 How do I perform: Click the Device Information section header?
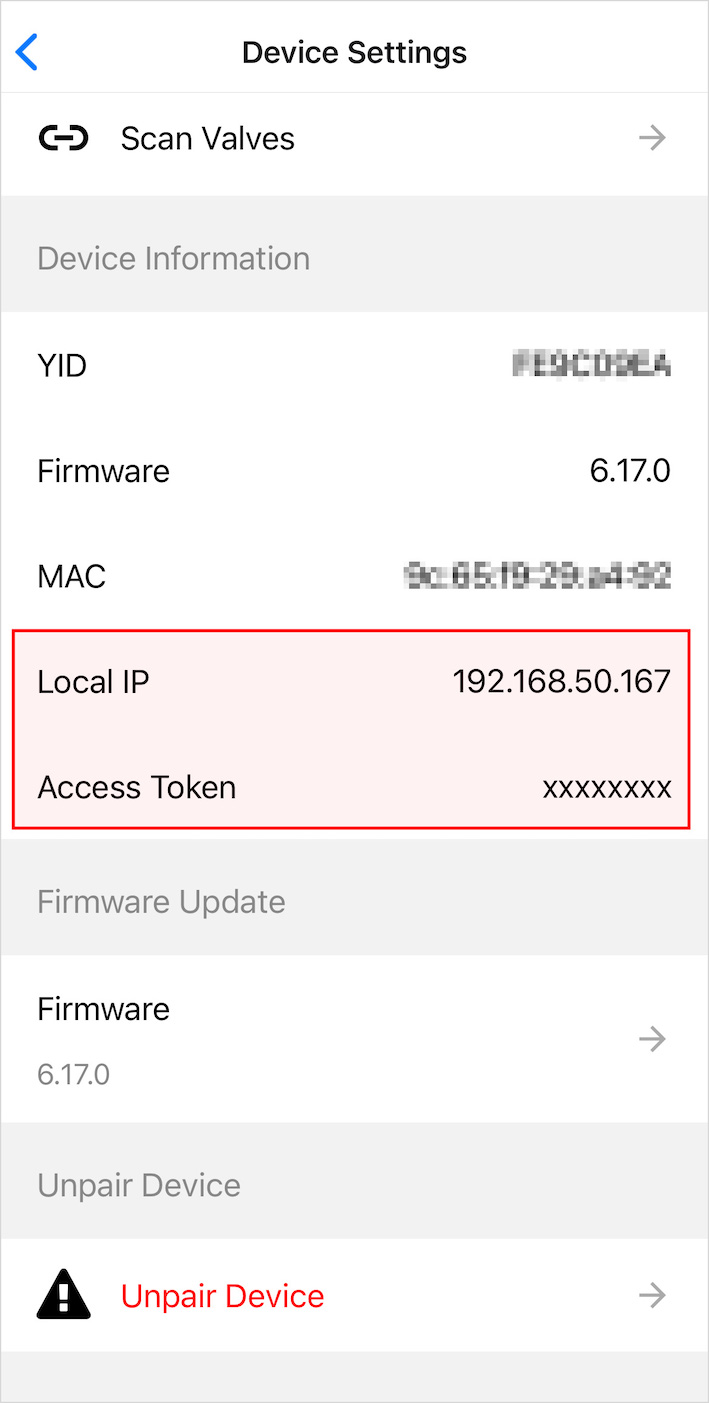[173, 258]
